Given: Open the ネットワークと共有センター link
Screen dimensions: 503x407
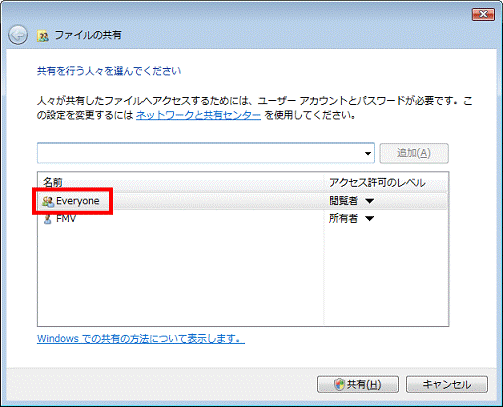Looking at the screenshot, I should [x=198, y=115].
